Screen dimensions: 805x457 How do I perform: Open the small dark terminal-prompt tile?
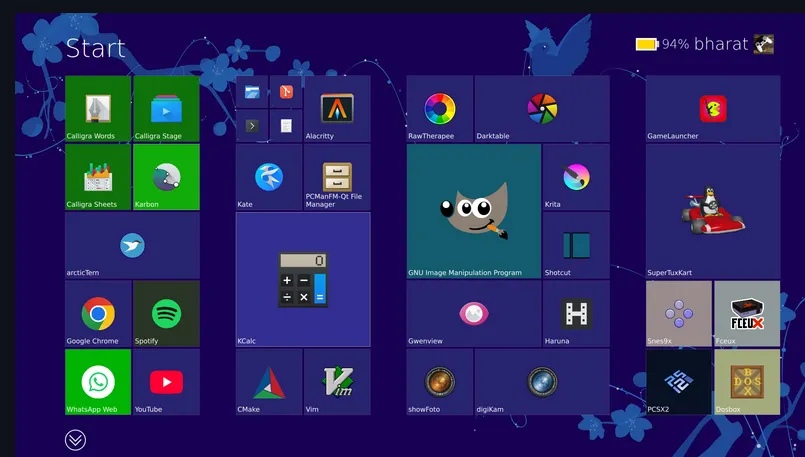(x=252, y=126)
